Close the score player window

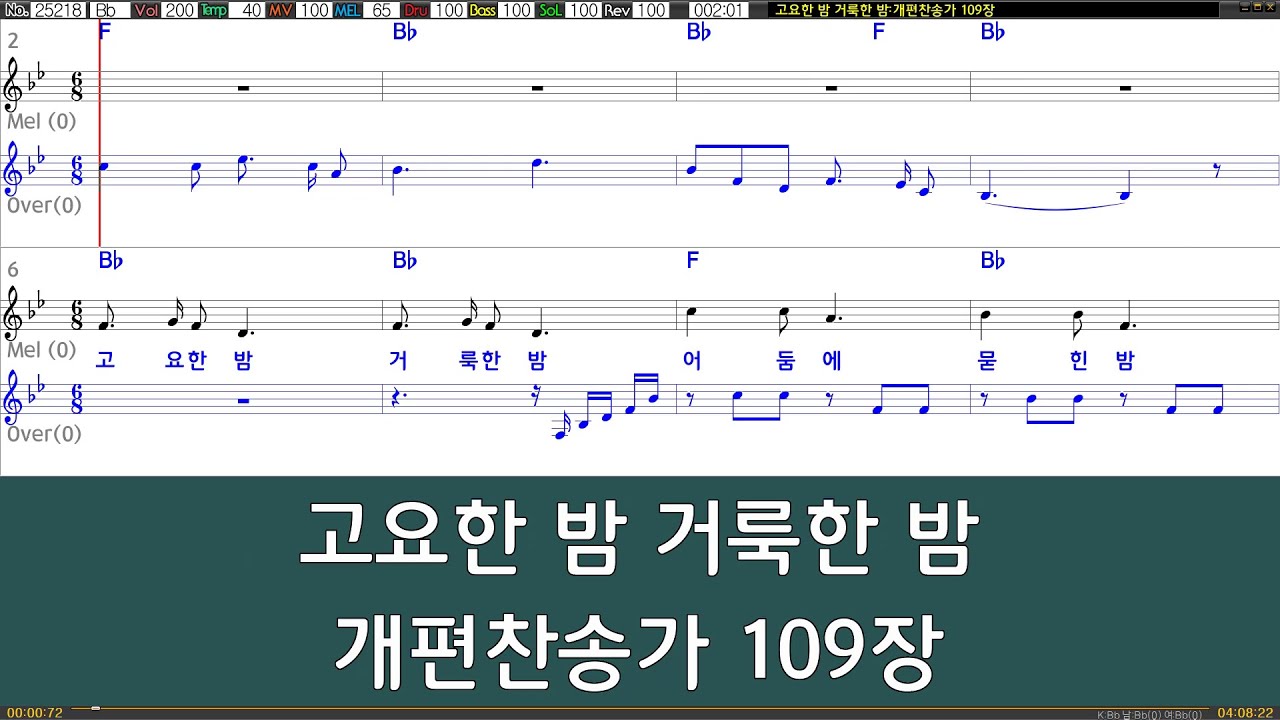[1271, 7]
